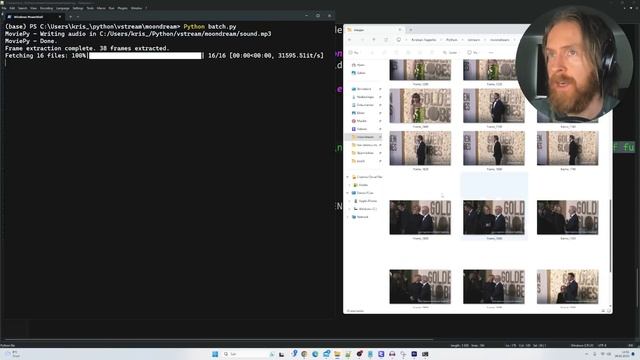Open Microsoft Edge from the taskbar
Screen dimensions: 640x360
point(315,354)
